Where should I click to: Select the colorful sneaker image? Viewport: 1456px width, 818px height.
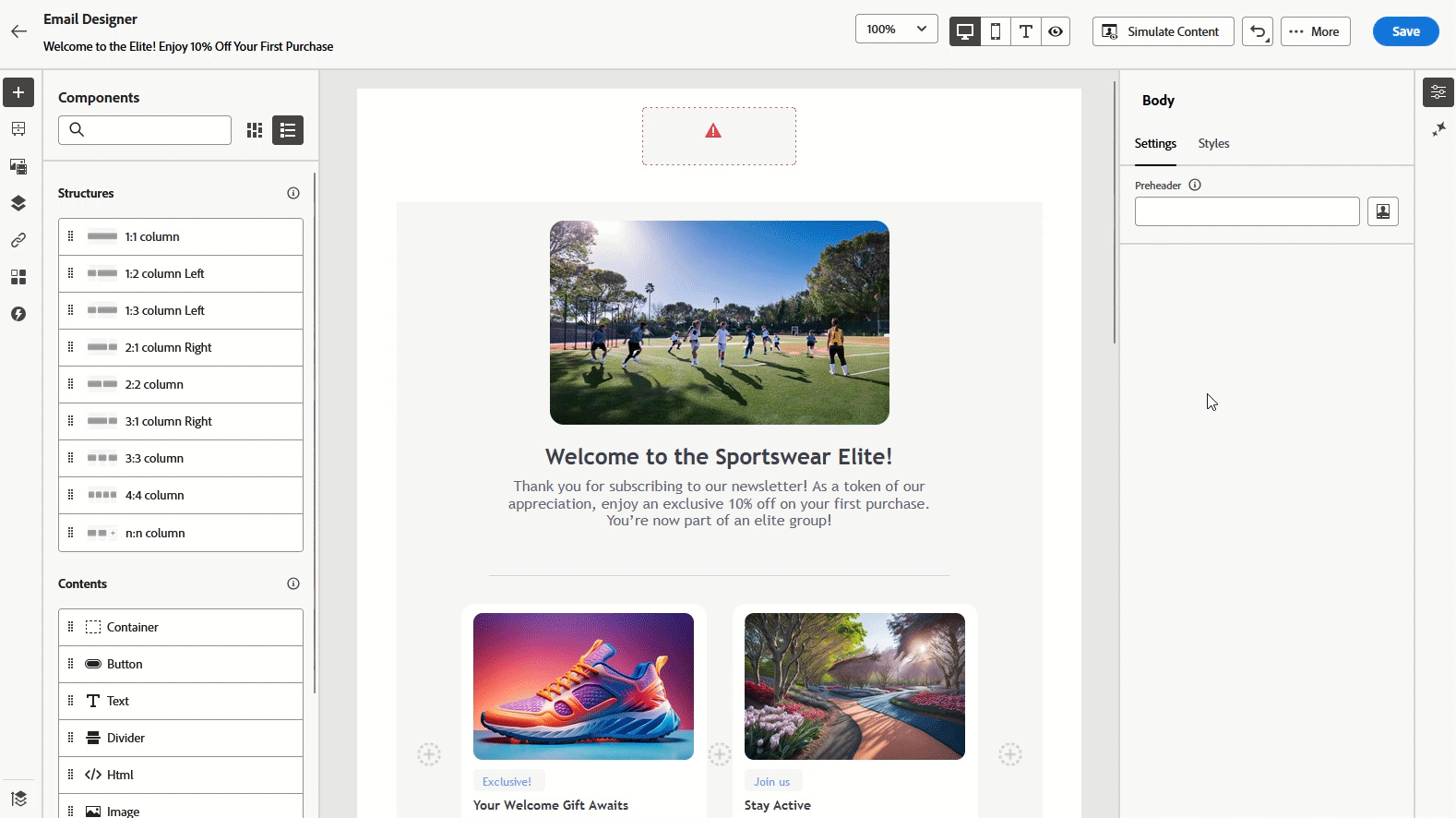click(x=583, y=686)
